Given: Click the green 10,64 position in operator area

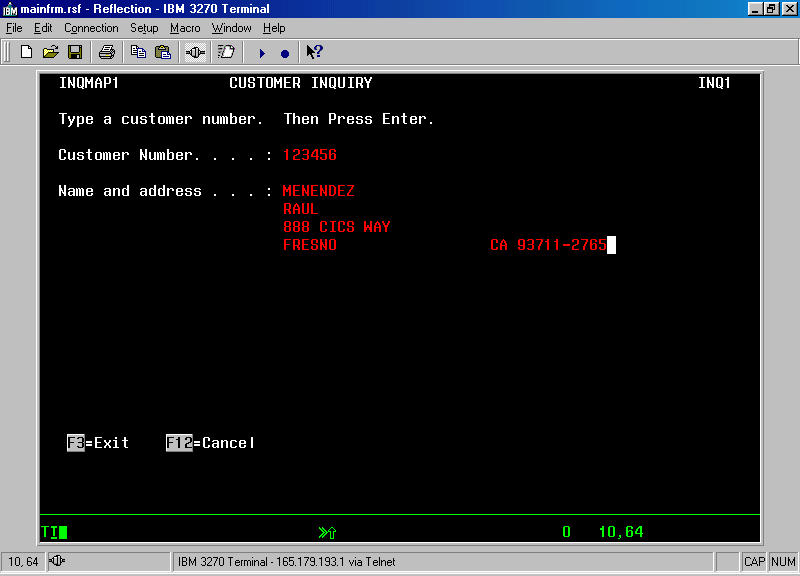Looking at the screenshot, I should 621,532.
